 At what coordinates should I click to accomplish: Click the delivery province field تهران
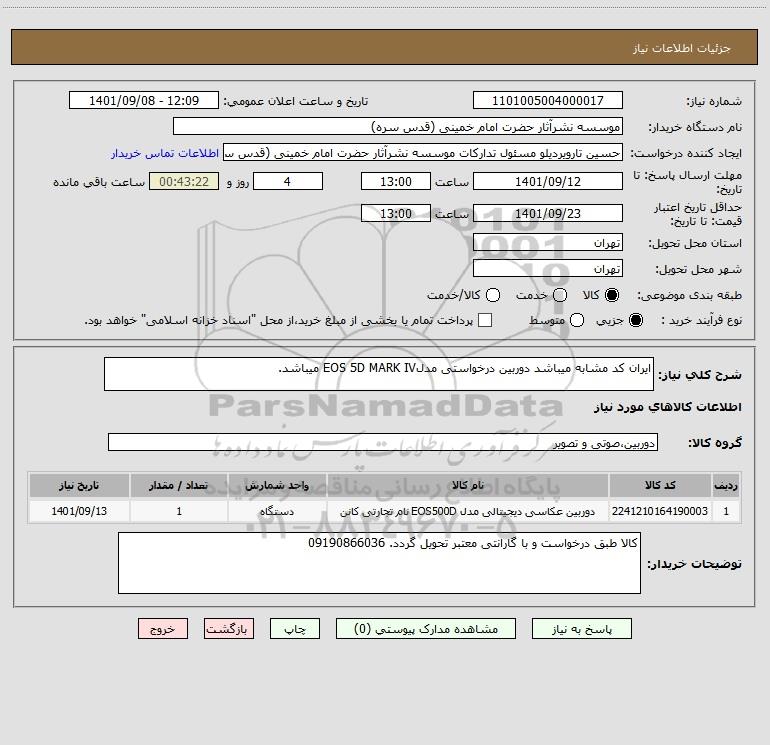(x=548, y=243)
